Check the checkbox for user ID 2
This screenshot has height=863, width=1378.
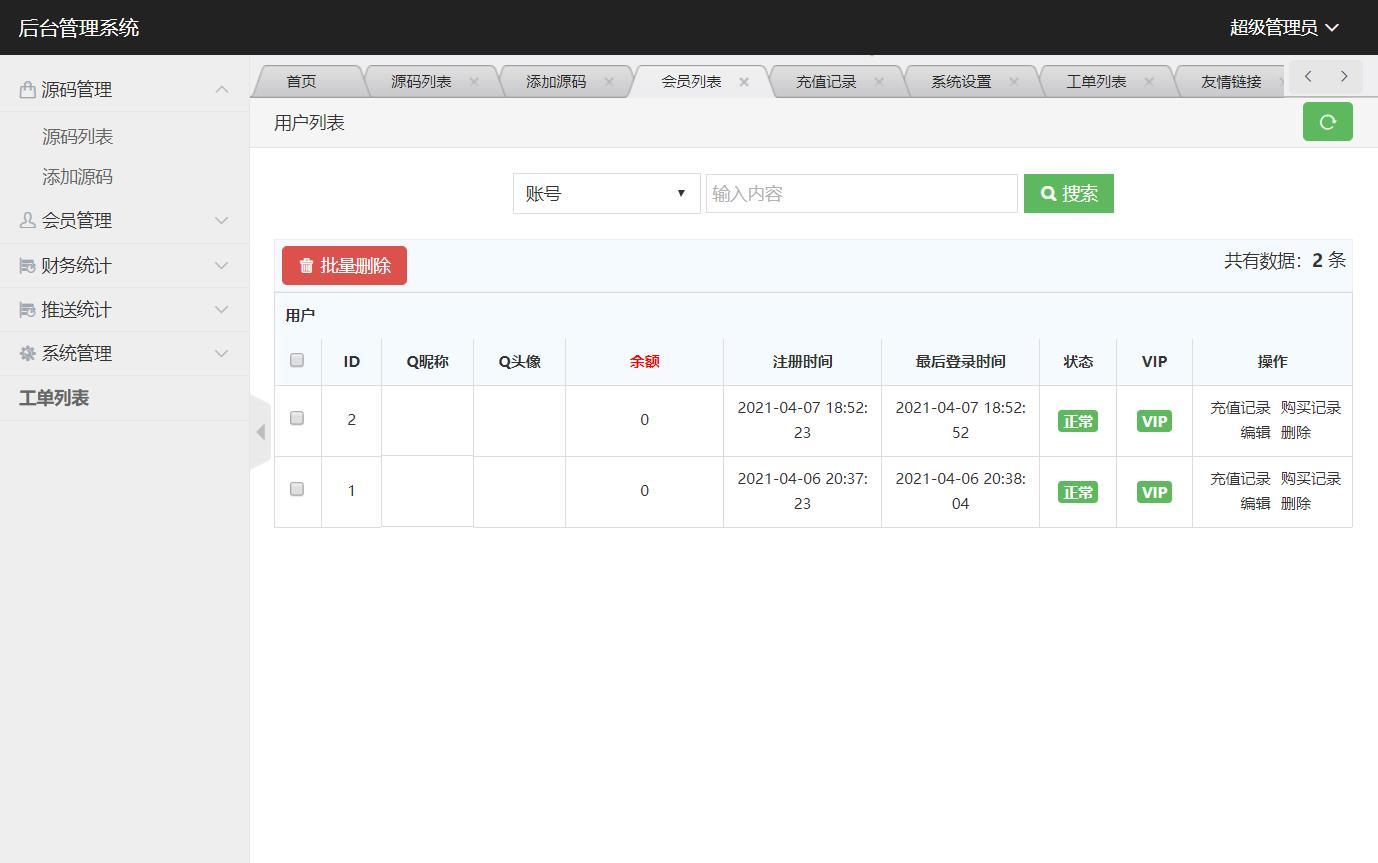point(297,418)
